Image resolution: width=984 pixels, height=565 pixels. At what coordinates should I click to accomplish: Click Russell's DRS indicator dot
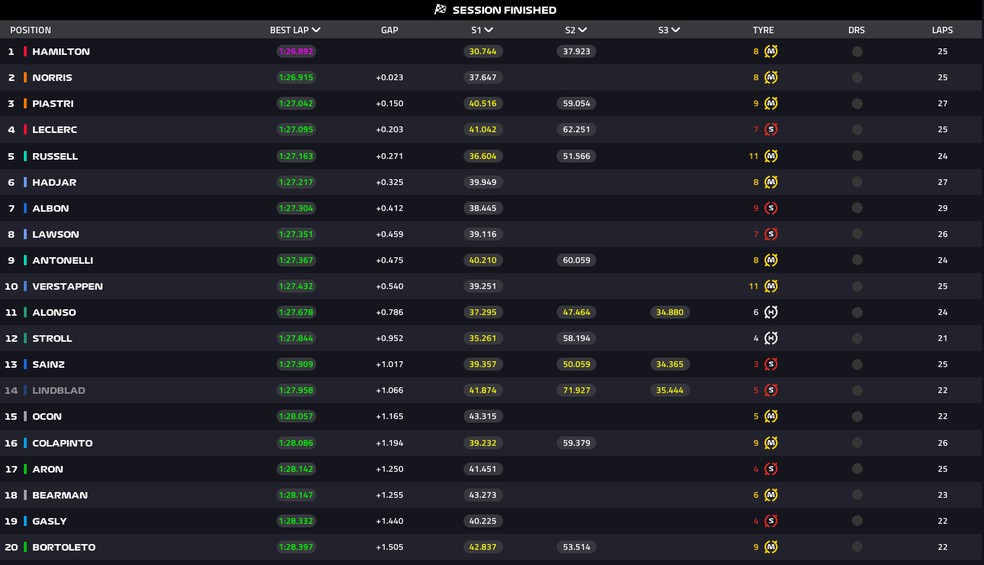[x=857, y=156]
